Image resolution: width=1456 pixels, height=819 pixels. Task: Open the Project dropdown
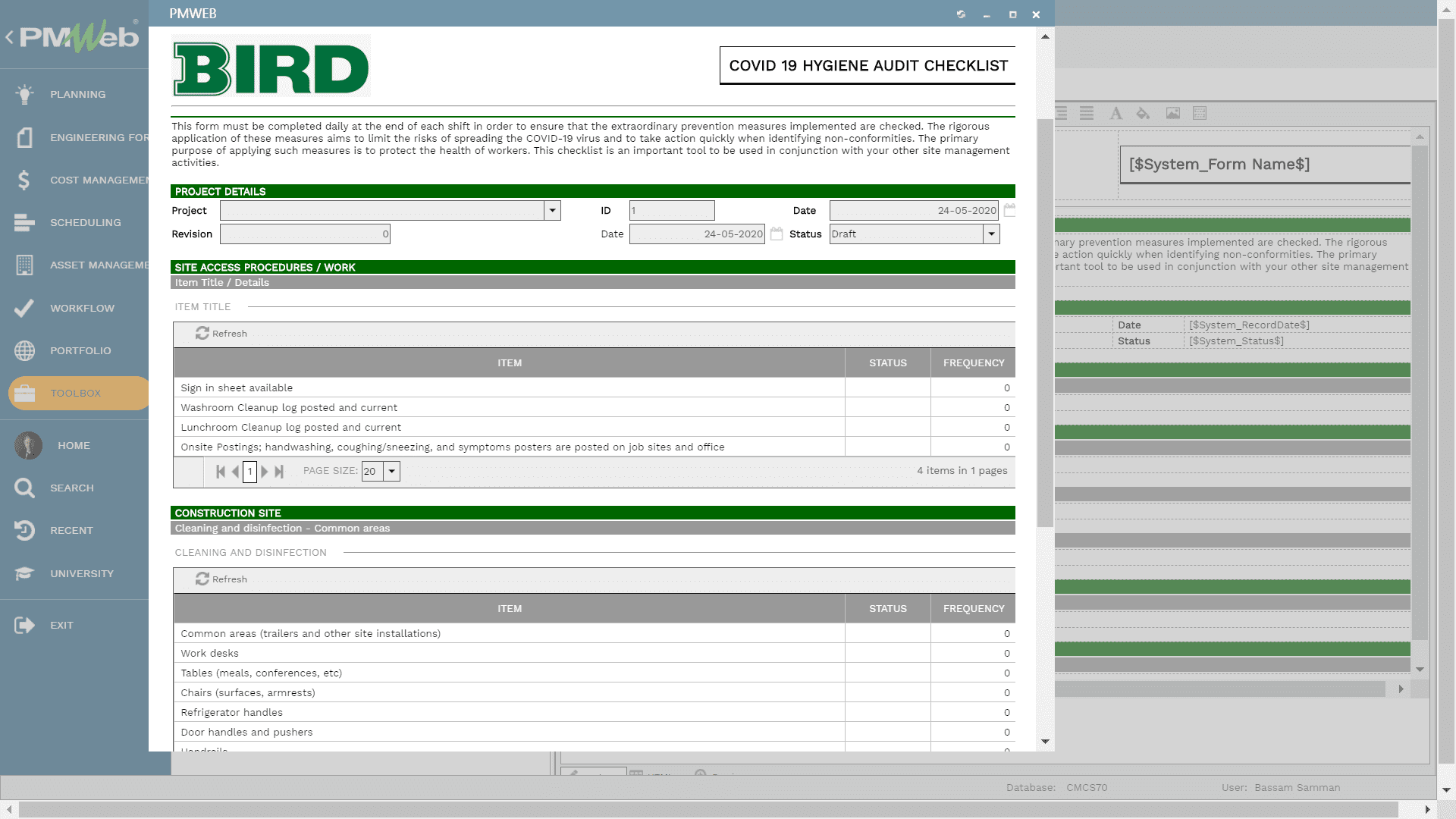click(x=552, y=210)
